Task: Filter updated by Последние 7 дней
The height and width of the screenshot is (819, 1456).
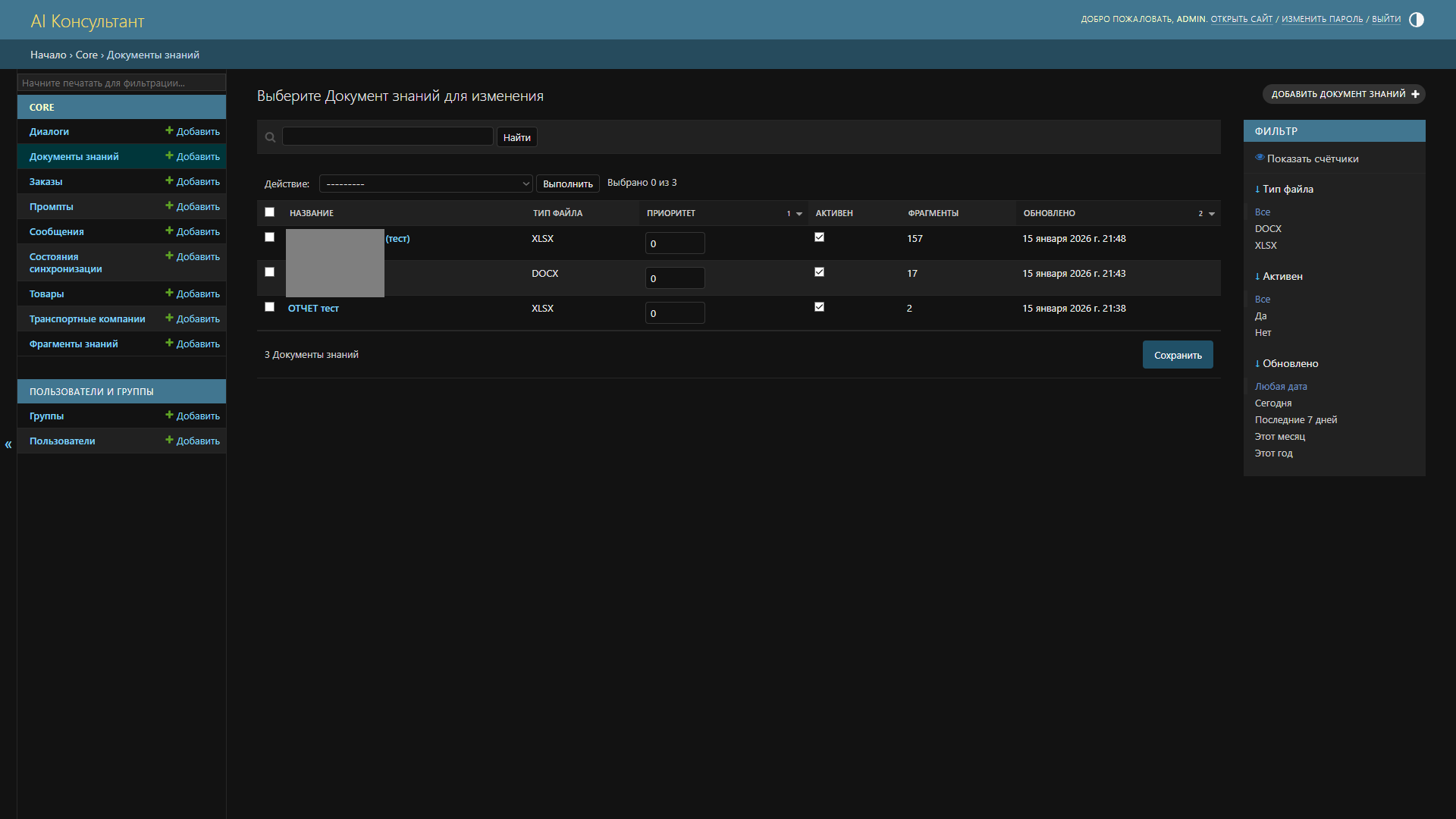Action: (x=1295, y=419)
